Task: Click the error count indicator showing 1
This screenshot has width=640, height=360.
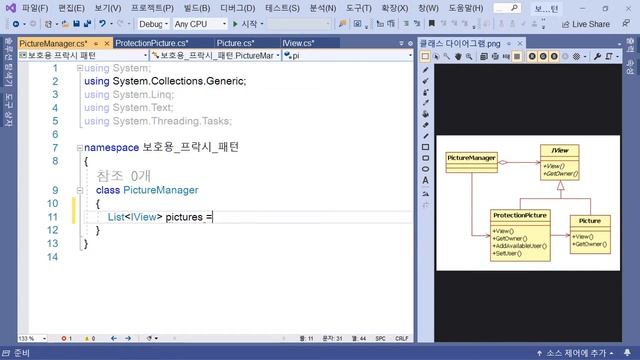Action: pyautogui.click(x=67, y=338)
